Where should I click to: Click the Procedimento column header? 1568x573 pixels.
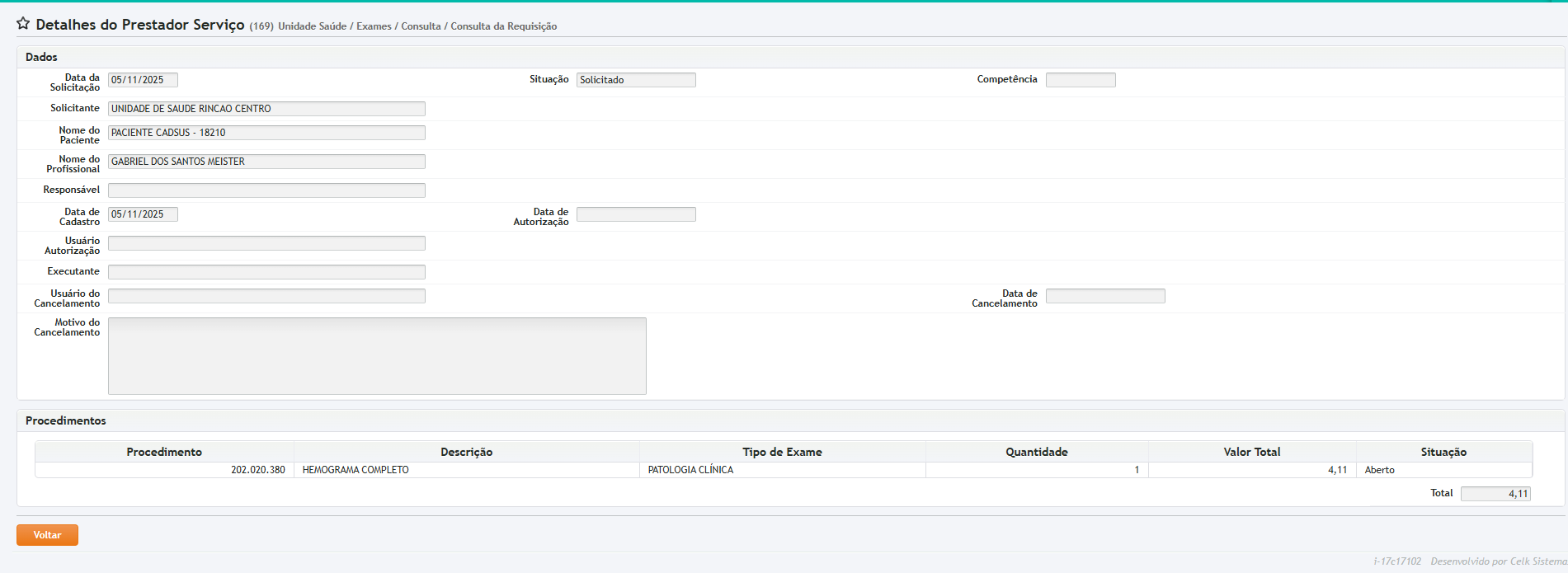pos(164,452)
